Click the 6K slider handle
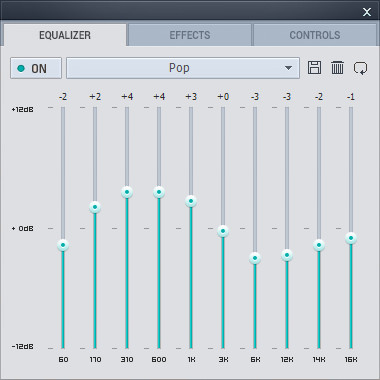This screenshot has height=380, width=380. coord(255,258)
